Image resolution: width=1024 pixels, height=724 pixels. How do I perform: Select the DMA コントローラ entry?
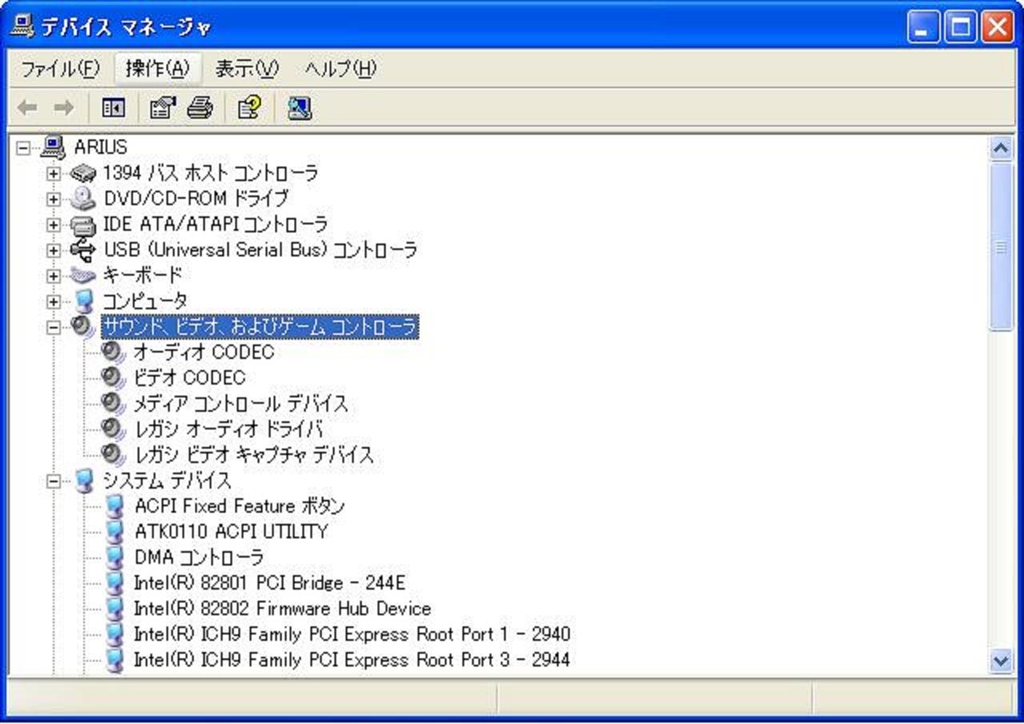pyautogui.click(x=199, y=557)
